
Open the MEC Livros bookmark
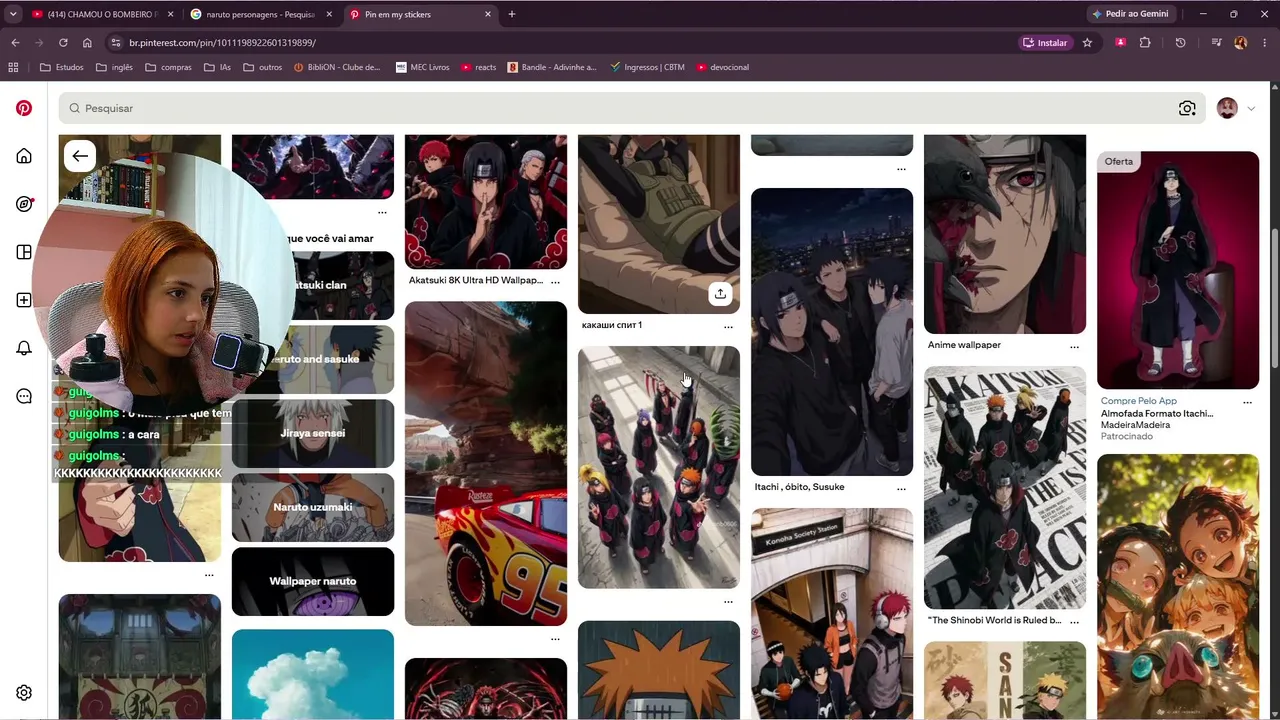point(422,67)
